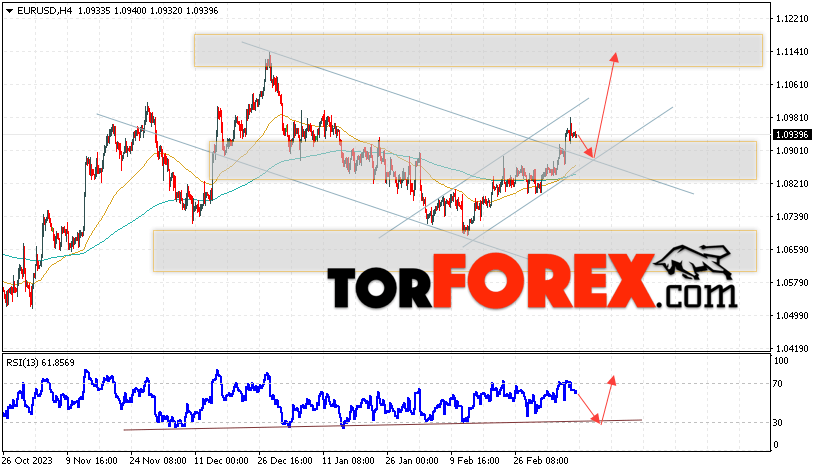Click the 26 Dec 16:00 time axis label
Viewport: 816px width, 472px height.
[x=285, y=461]
